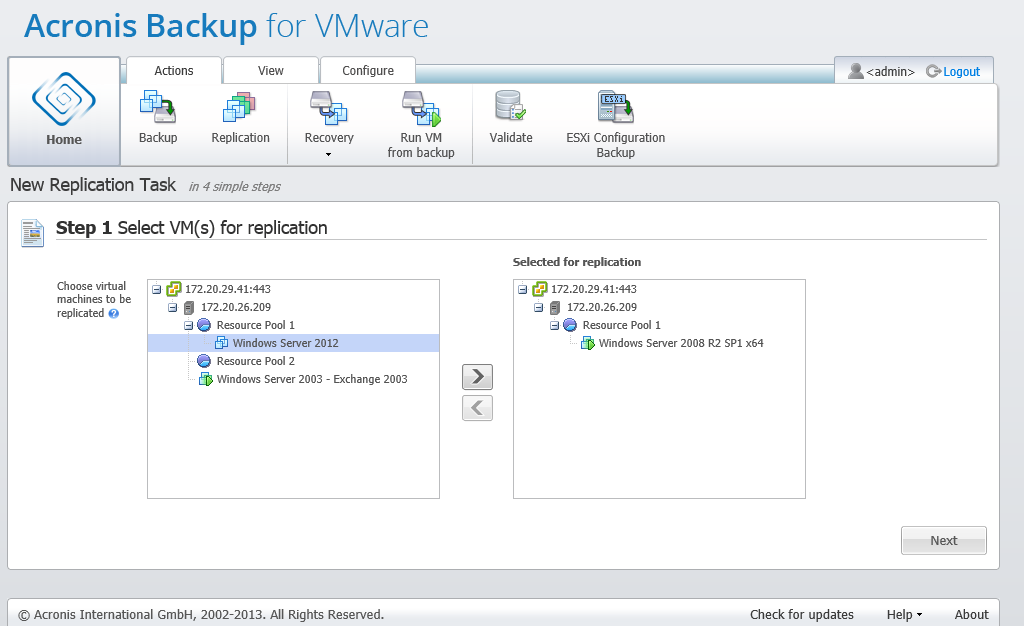
Task: Collapse Resource Pool 1 in selected tree
Action: click(x=554, y=325)
